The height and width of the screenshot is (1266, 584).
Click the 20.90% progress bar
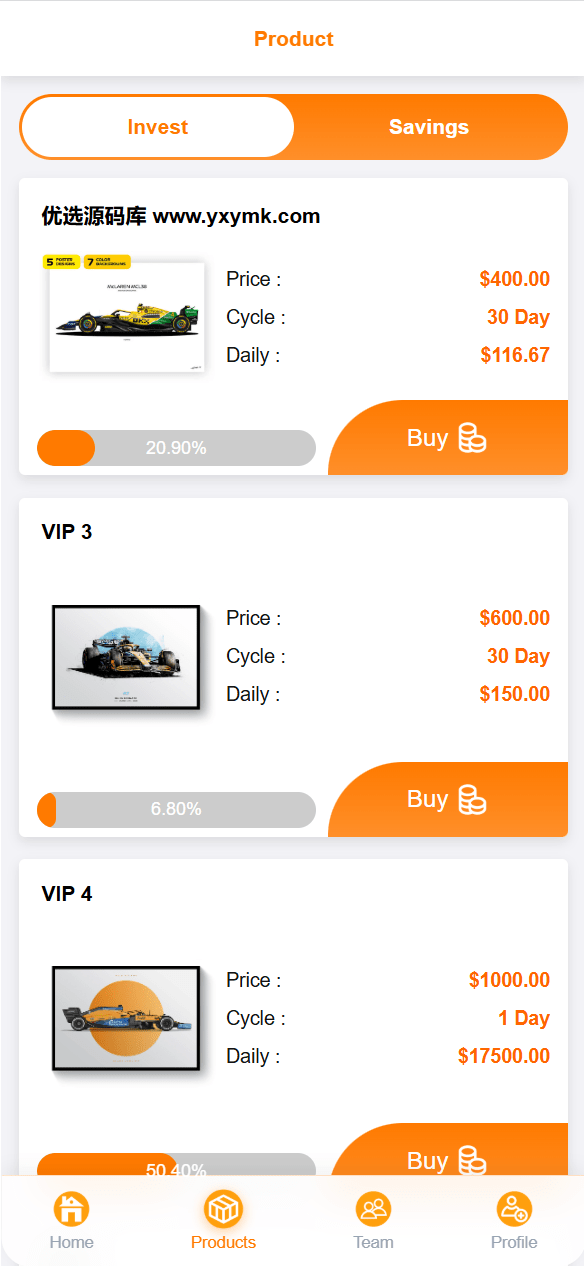[176, 448]
